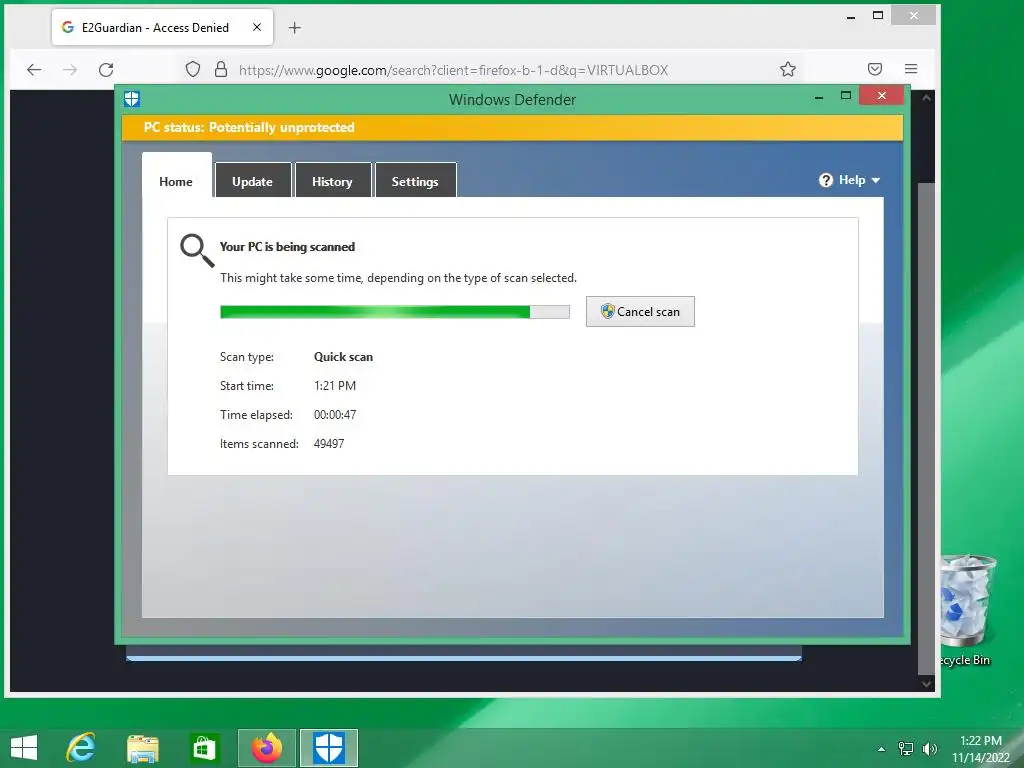Click the site padlock icon

point(221,69)
